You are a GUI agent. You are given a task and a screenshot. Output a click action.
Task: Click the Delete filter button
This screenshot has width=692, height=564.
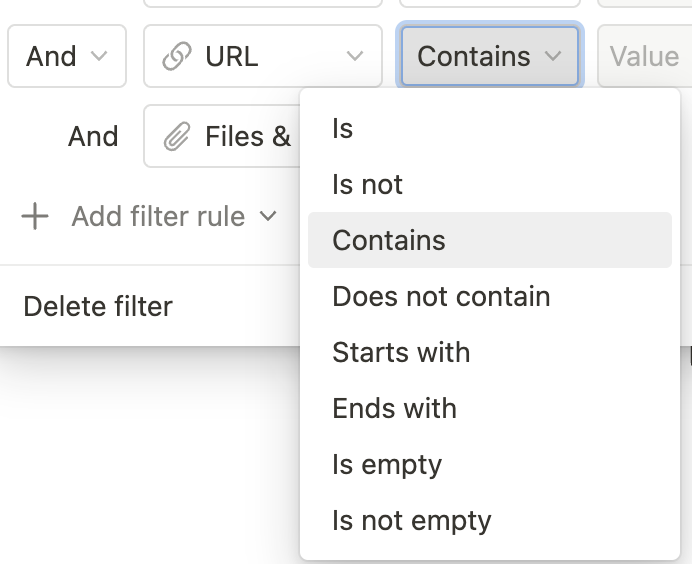coord(98,306)
